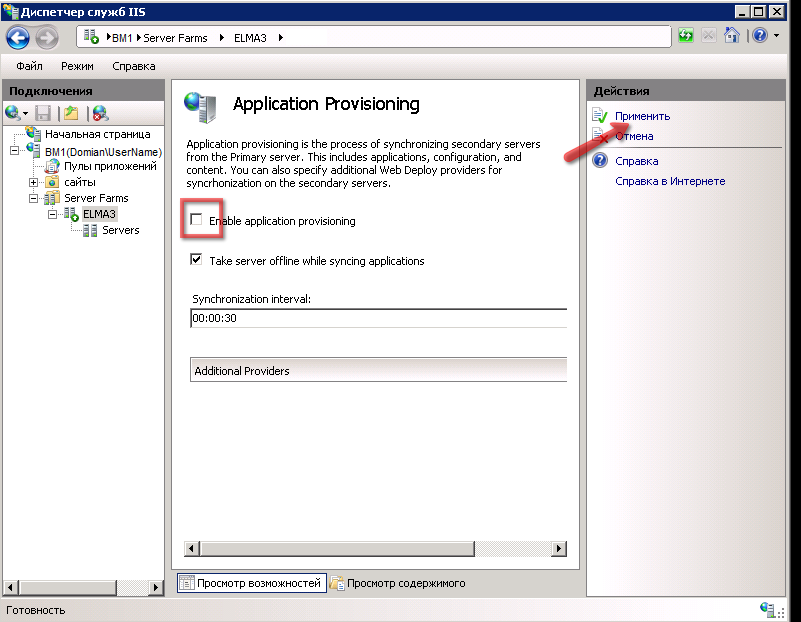
Task: Click the green refresh page icon
Action: 686,37
